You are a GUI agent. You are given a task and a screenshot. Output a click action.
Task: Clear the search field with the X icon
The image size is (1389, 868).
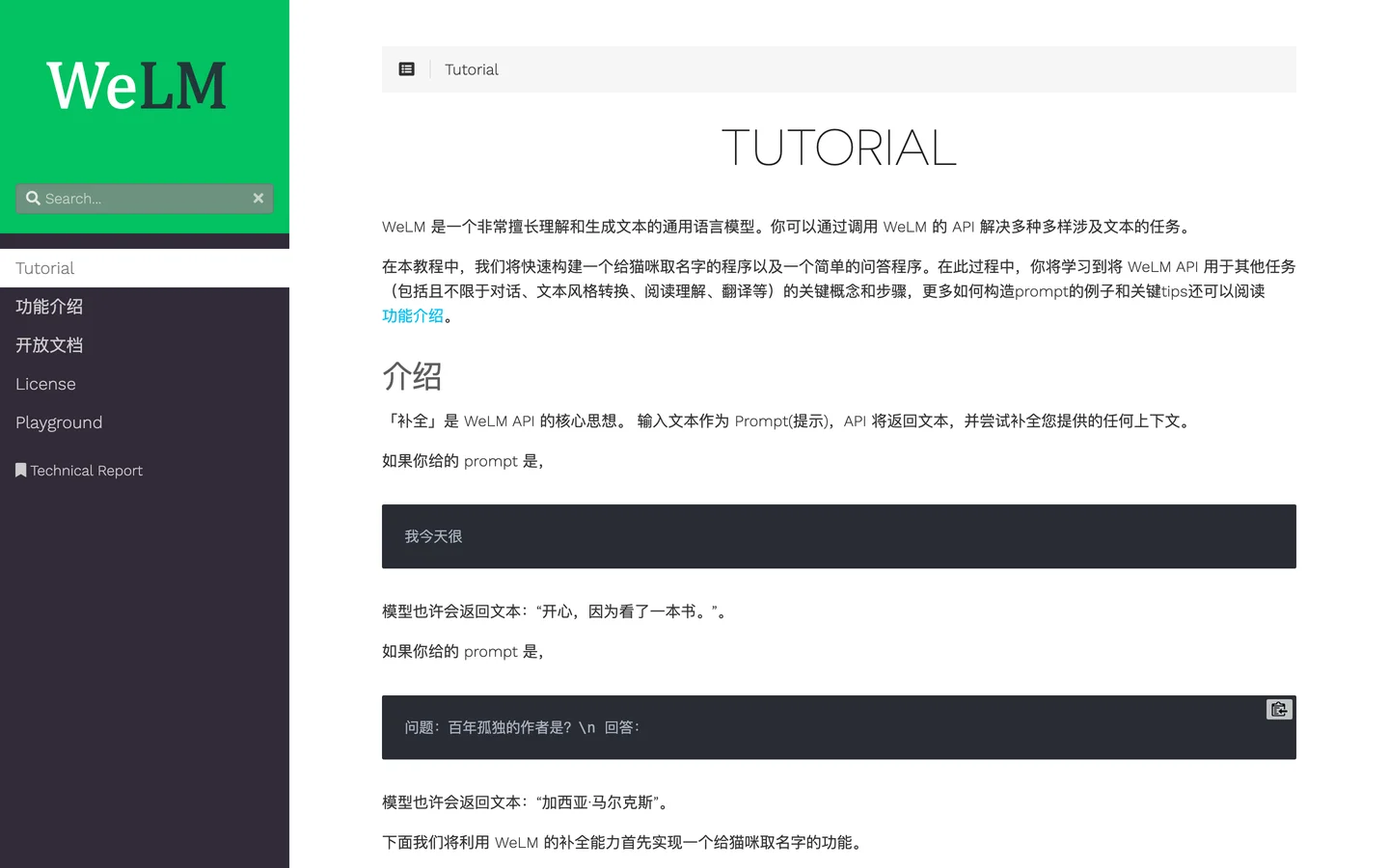tap(259, 198)
